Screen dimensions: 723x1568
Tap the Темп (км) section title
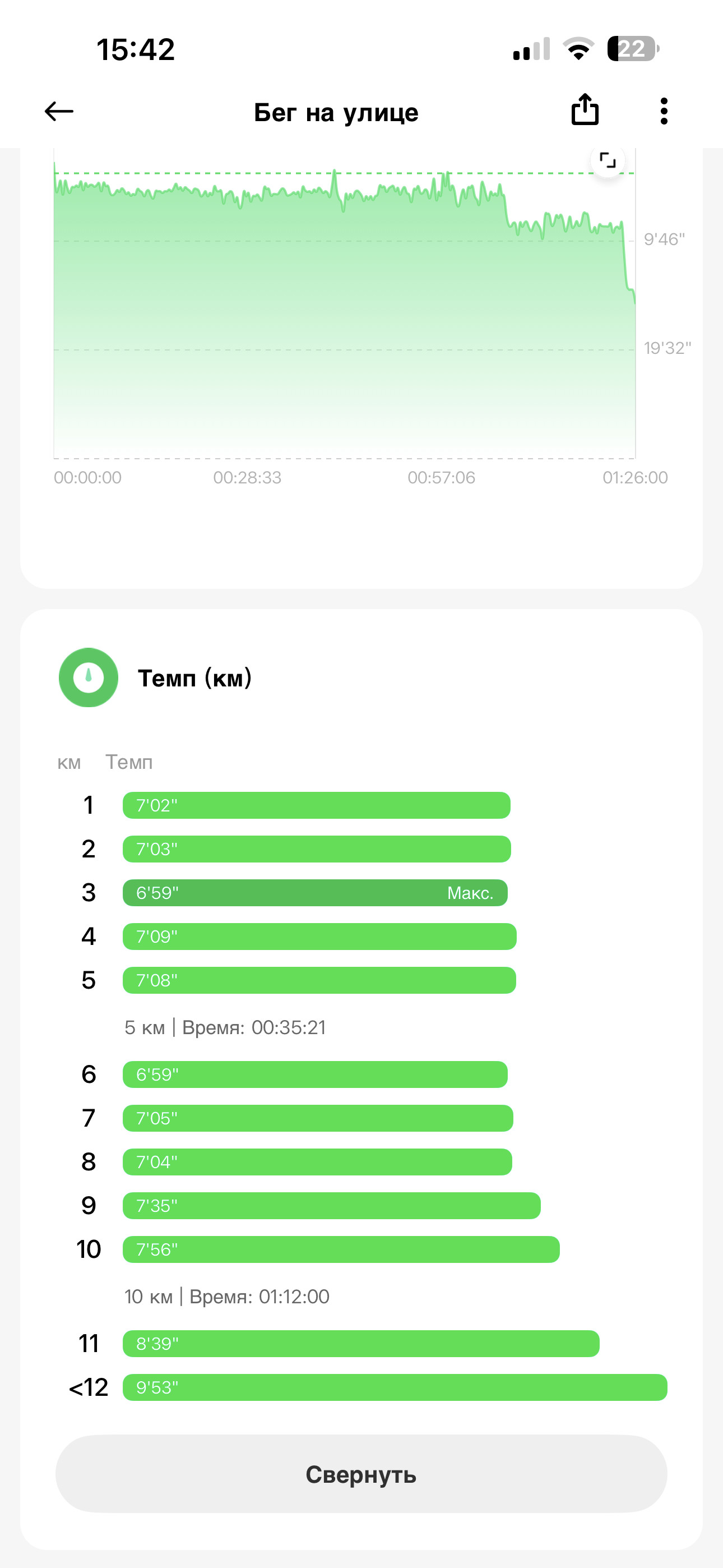(x=194, y=677)
